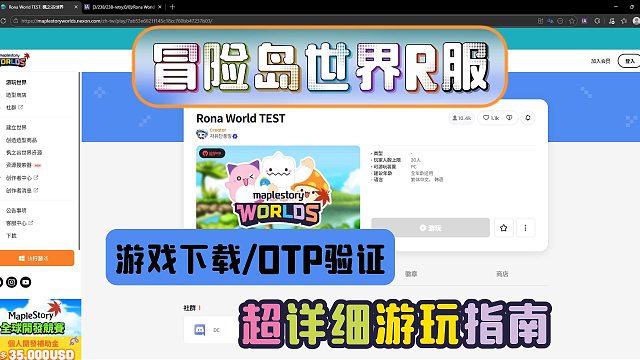The image size is (640, 360).
Task: Click the join membership link
Action: click(x=600, y=61)
